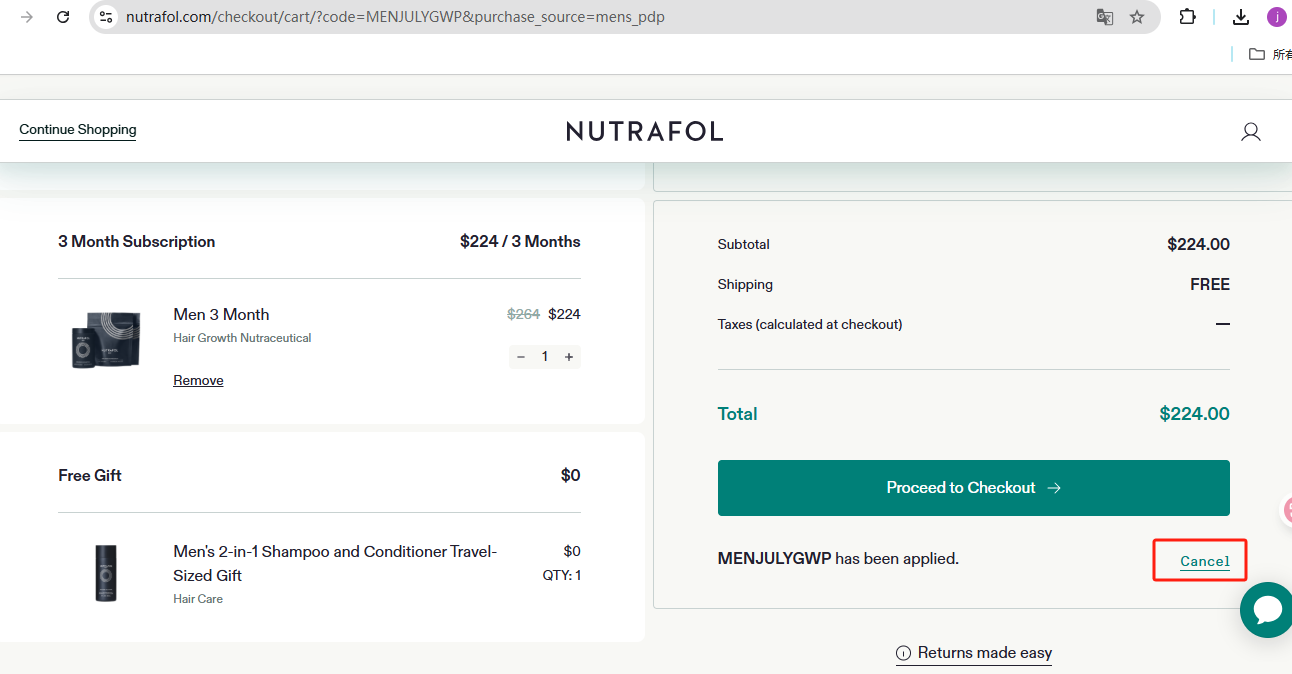Screen dimensions: 1292x674
Task: Click the translate page icon
Action: pos(1104,17)
